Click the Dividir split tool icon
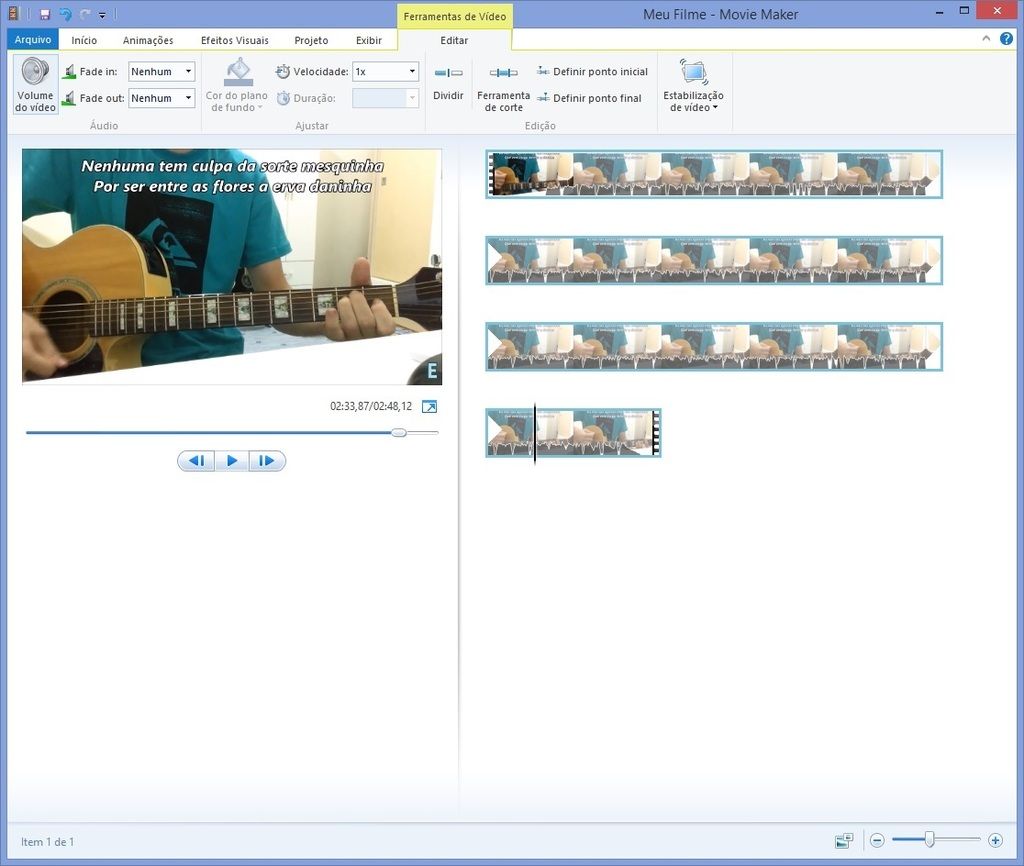 (x=448, y=73)
